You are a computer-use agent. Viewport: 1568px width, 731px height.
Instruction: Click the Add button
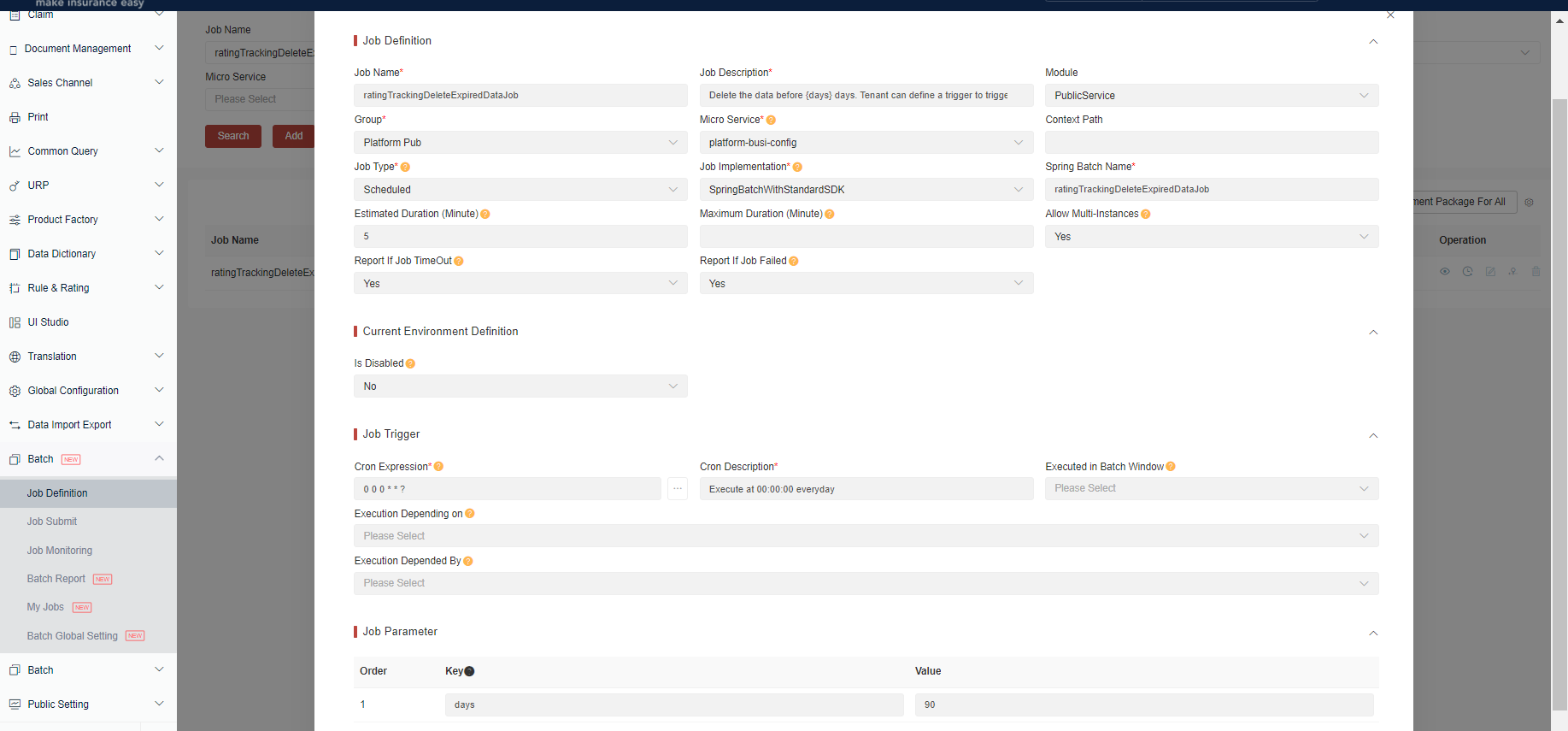[x=294, y=136]
